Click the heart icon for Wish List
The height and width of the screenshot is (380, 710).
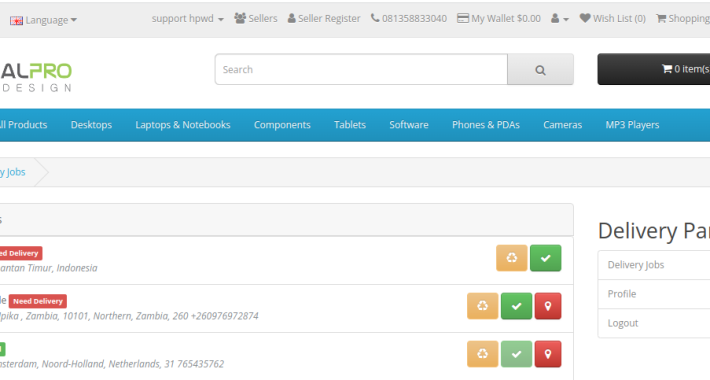(x=585, y=18)
